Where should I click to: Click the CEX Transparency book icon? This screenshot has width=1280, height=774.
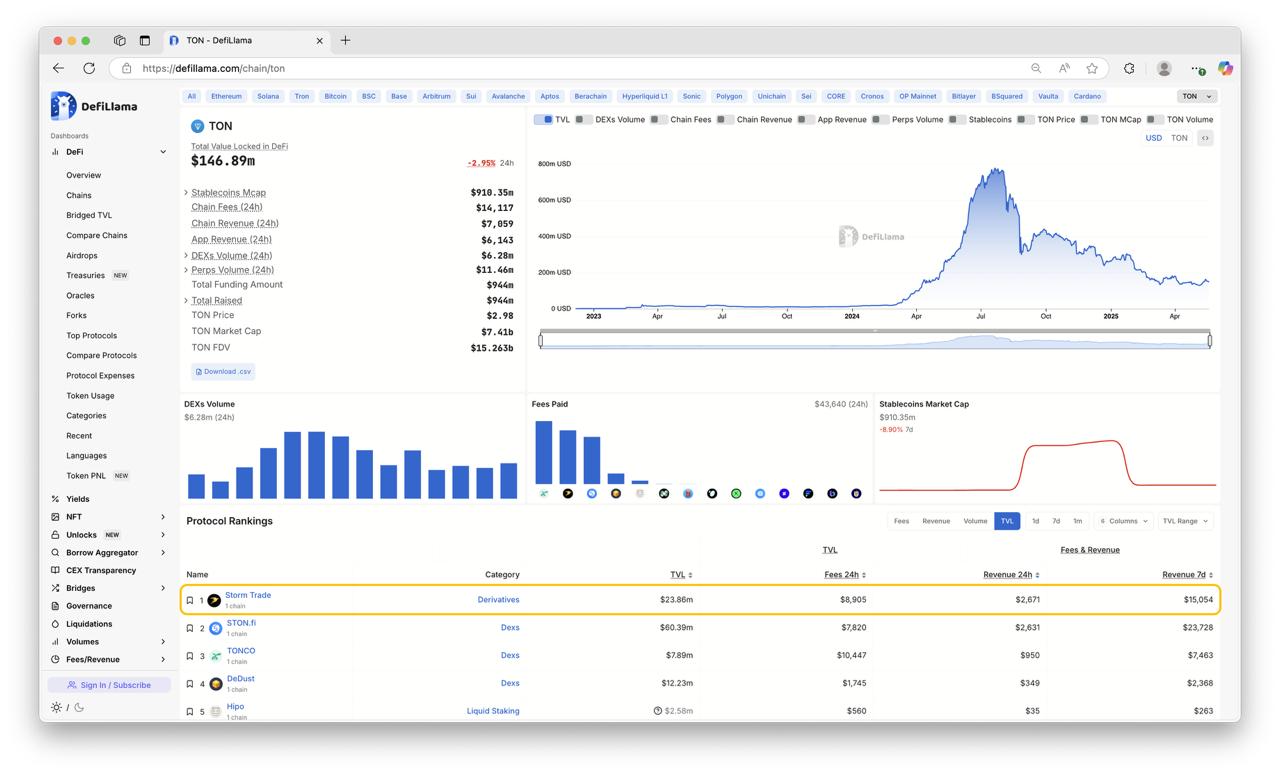coord(55,571)
